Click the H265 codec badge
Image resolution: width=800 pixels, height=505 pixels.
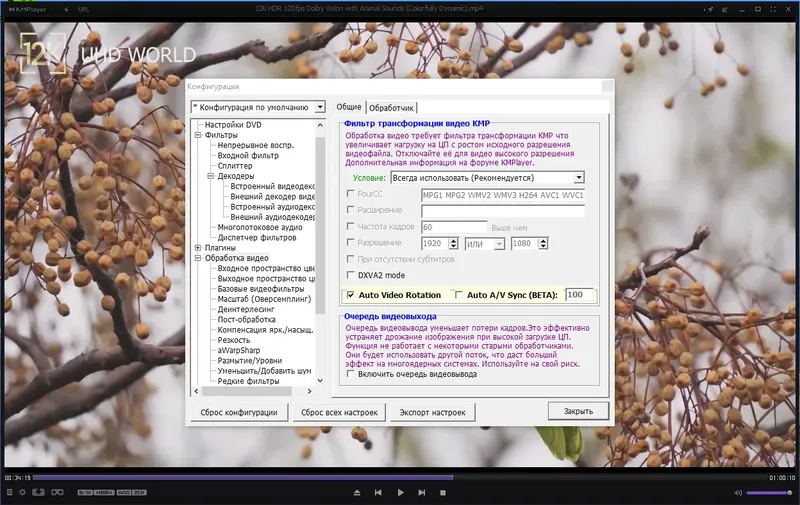(104, 492)
